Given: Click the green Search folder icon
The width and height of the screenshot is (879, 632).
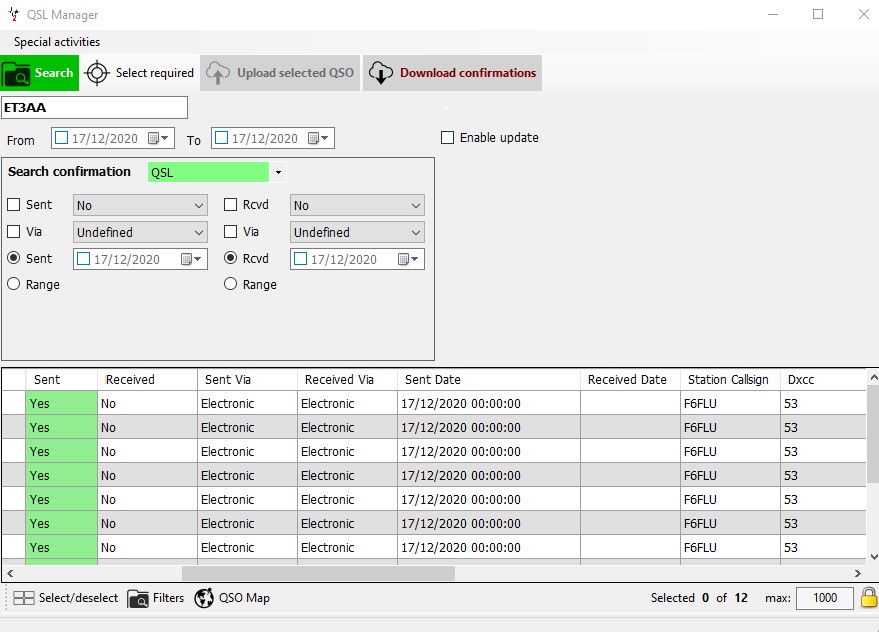Looking at the screenshot, I should (16, 73).
